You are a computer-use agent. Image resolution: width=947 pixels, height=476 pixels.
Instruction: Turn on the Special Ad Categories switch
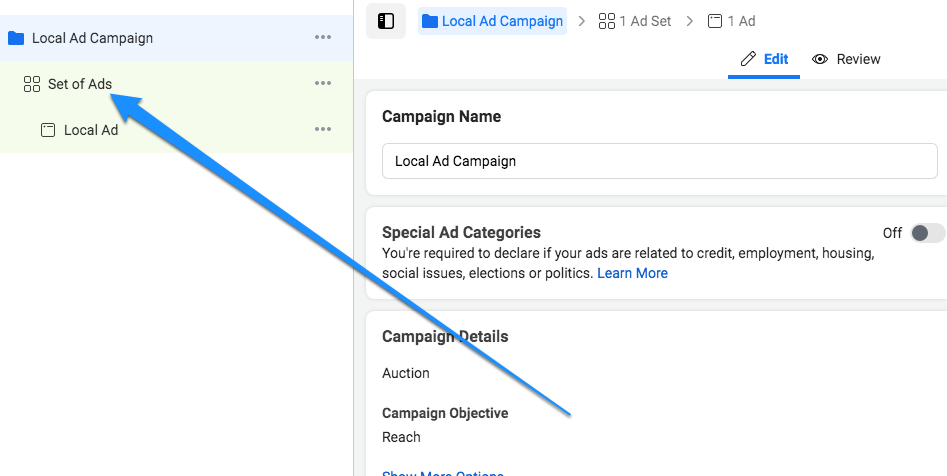pyautogui.click(x=928, y=233)
